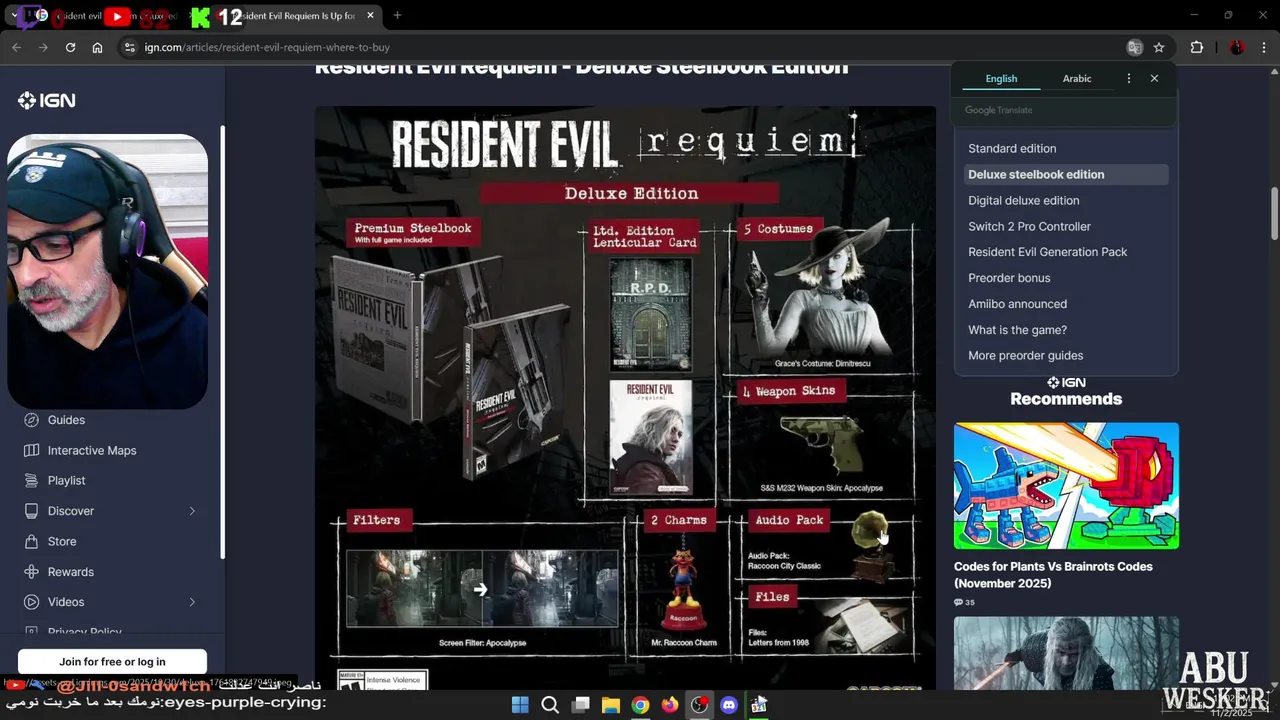
Task: Open the browser extensions puzzle icon
Action: pyautogui.click(x=1197, y=47)
